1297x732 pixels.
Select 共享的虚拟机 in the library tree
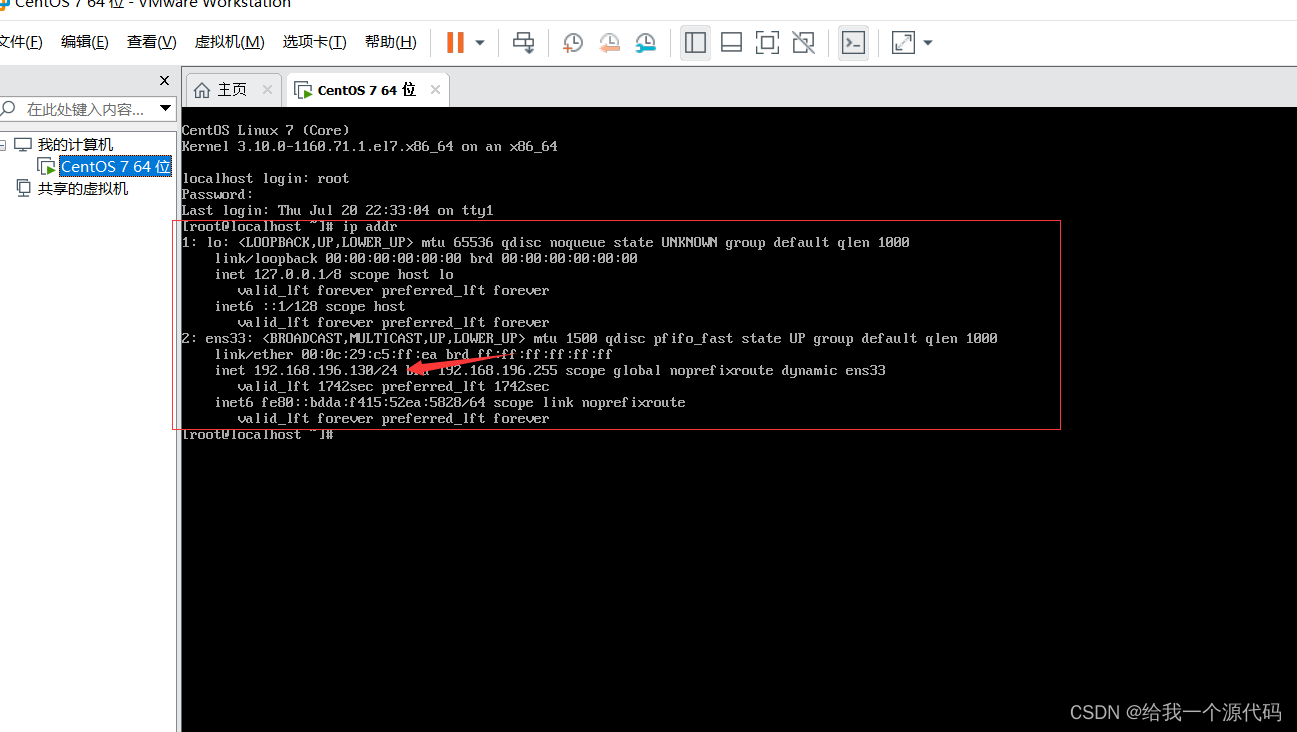pyautogui.click(x=83, y=189)
